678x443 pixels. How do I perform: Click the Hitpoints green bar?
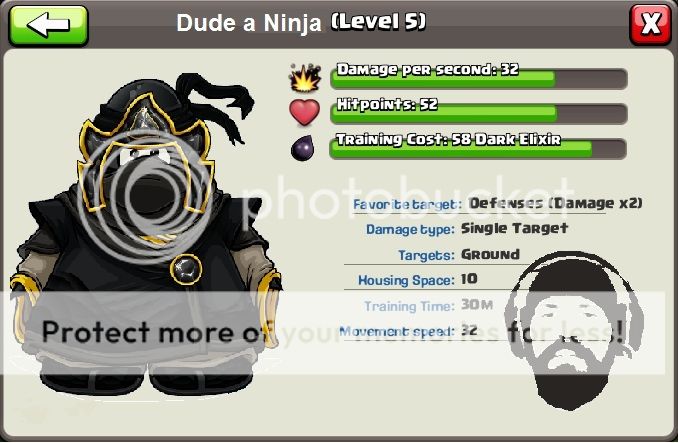coord(479,113)
